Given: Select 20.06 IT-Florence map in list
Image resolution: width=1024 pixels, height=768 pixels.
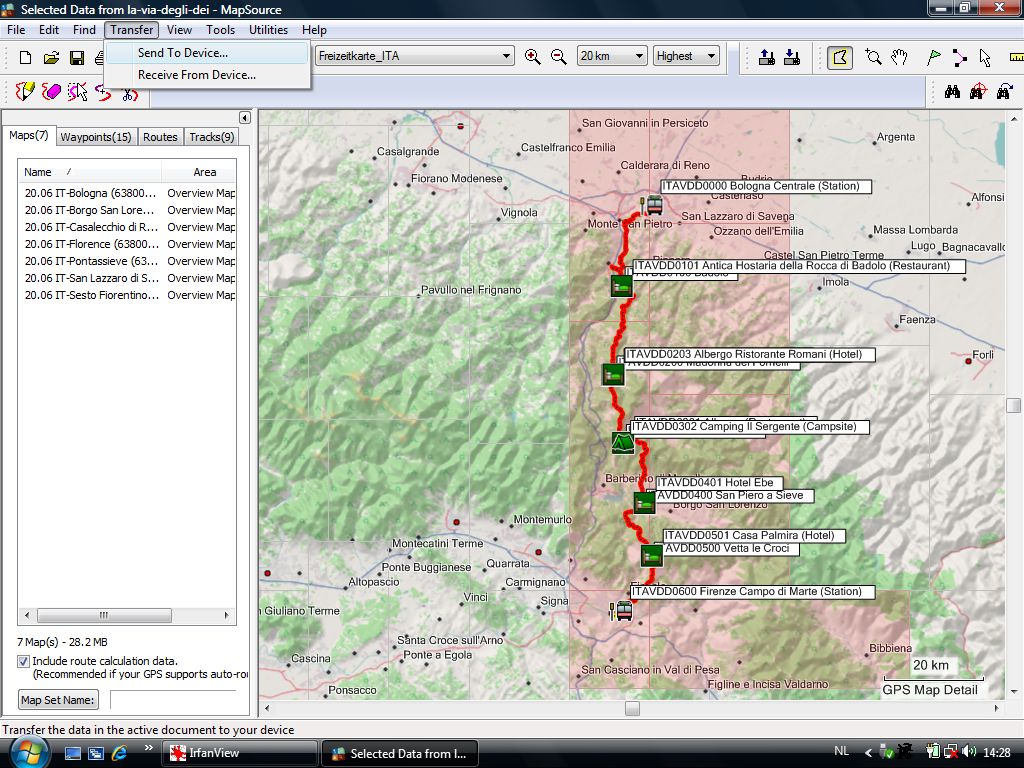Looking at the screenshot, I should pyautogui.click(x=91, y=244).
